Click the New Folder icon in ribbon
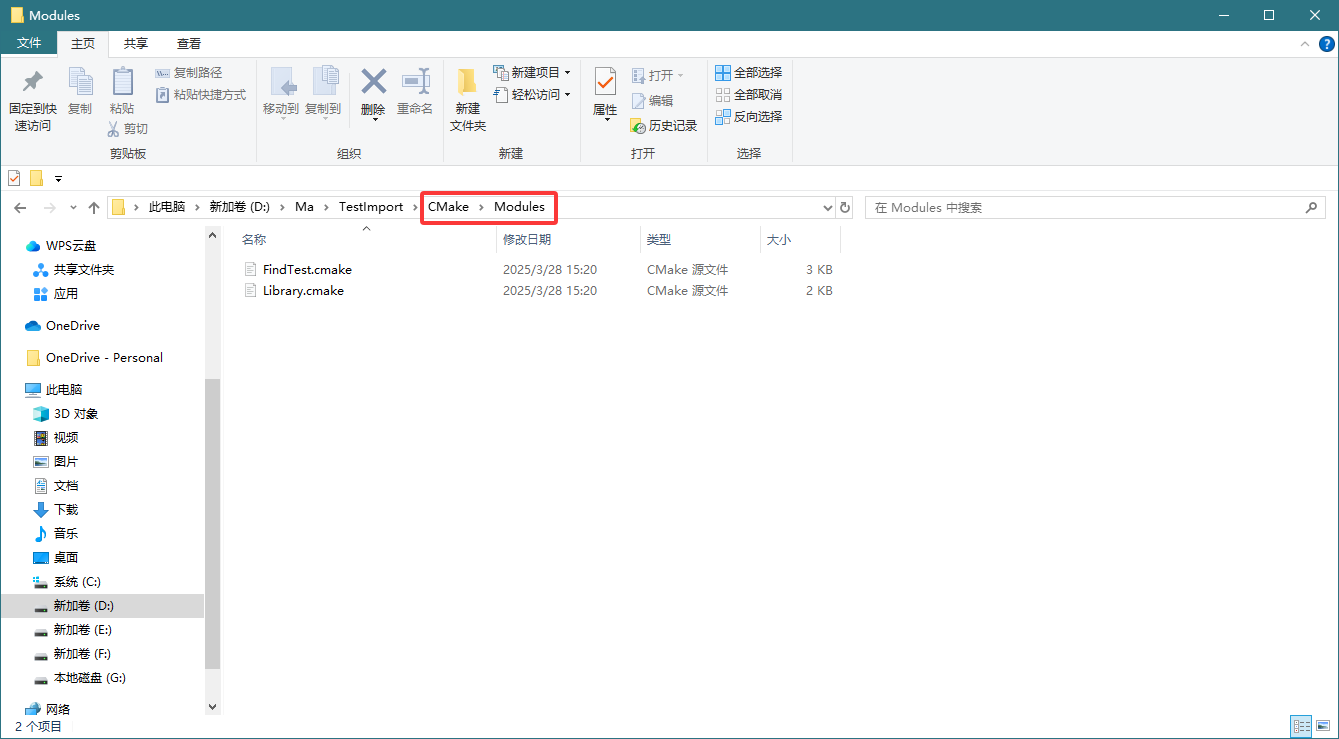Image resolution: width=1339 pixels, height=739 pixels. tap(467, 82)
